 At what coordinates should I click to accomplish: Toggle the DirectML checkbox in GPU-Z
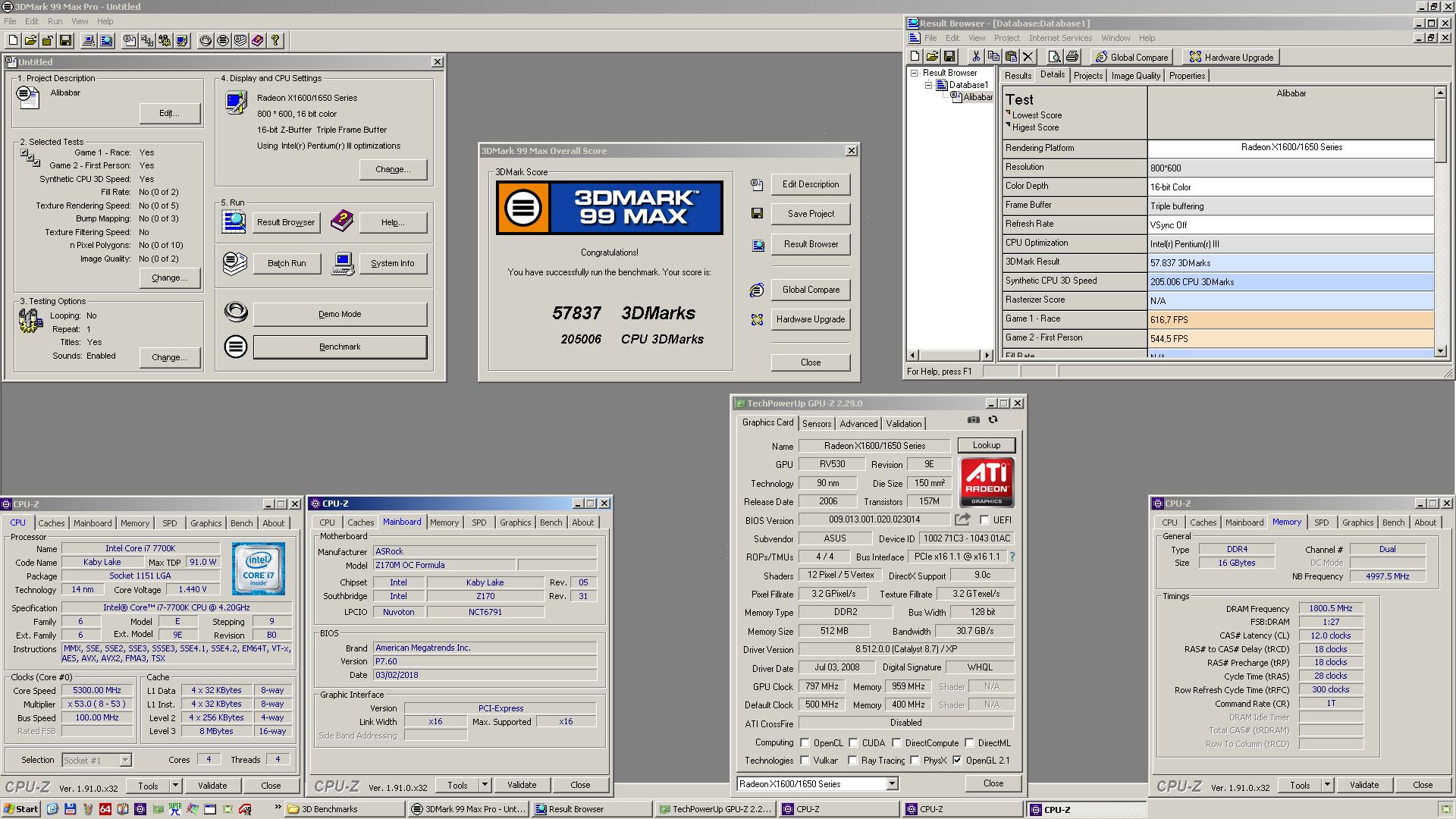pyautogui.click(x=969, y=743)
